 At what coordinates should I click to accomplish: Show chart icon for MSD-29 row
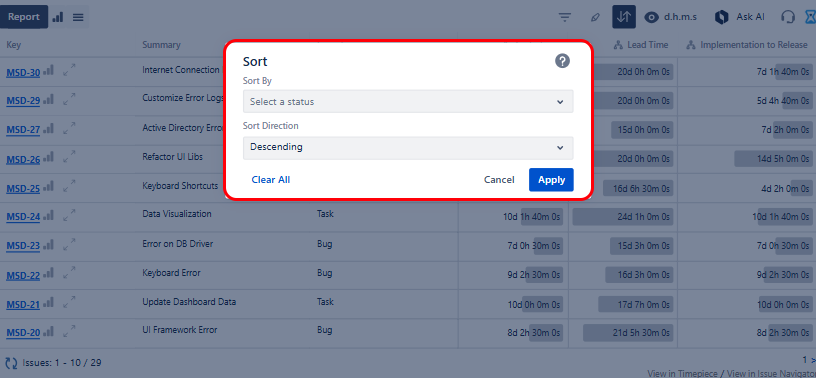click(48, 98)
